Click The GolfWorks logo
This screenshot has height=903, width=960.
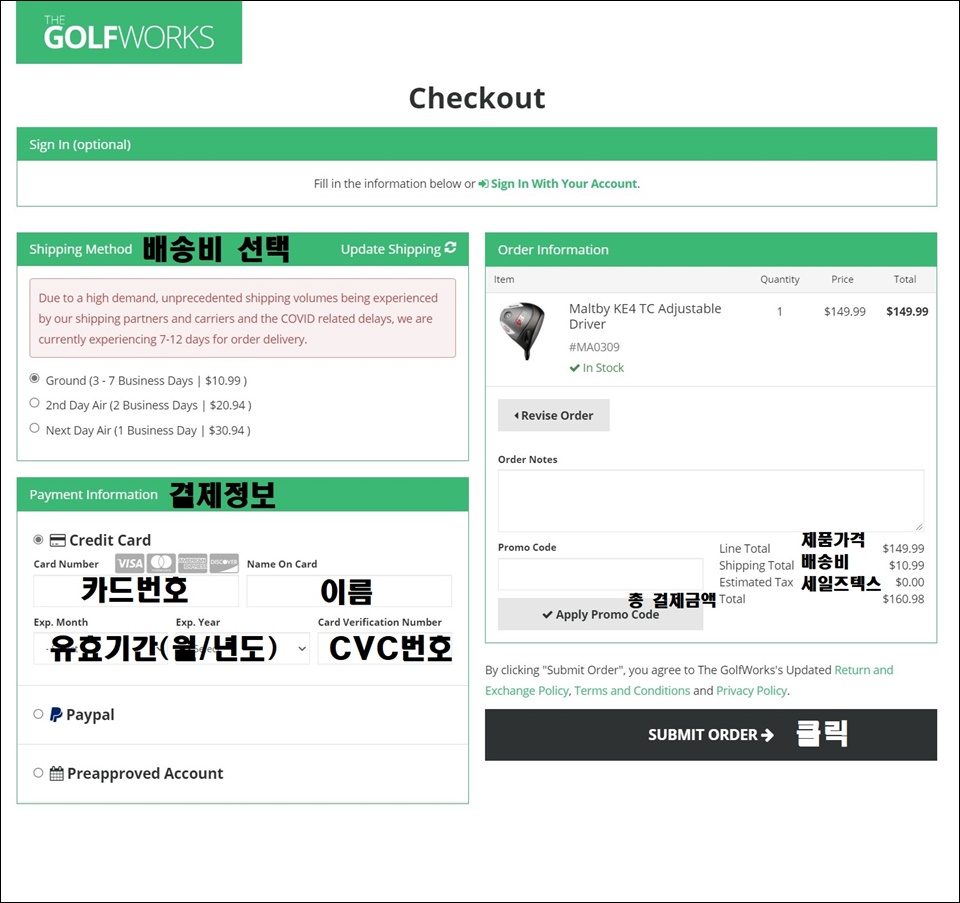[x=129, y=32]
